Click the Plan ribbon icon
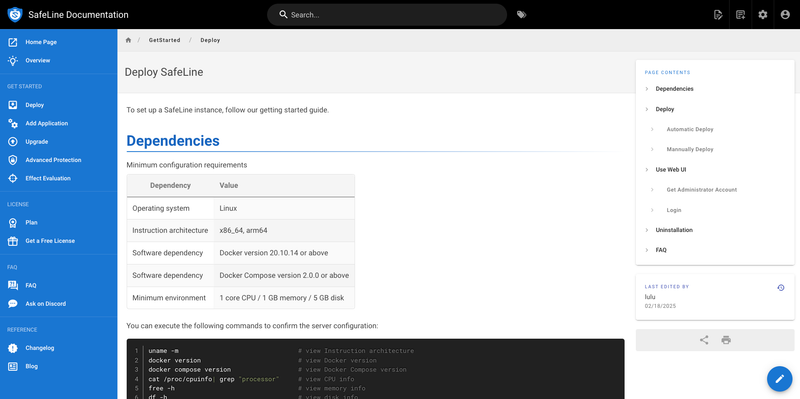The width and height of the screenshot is (800, 399). pos(13,223)
